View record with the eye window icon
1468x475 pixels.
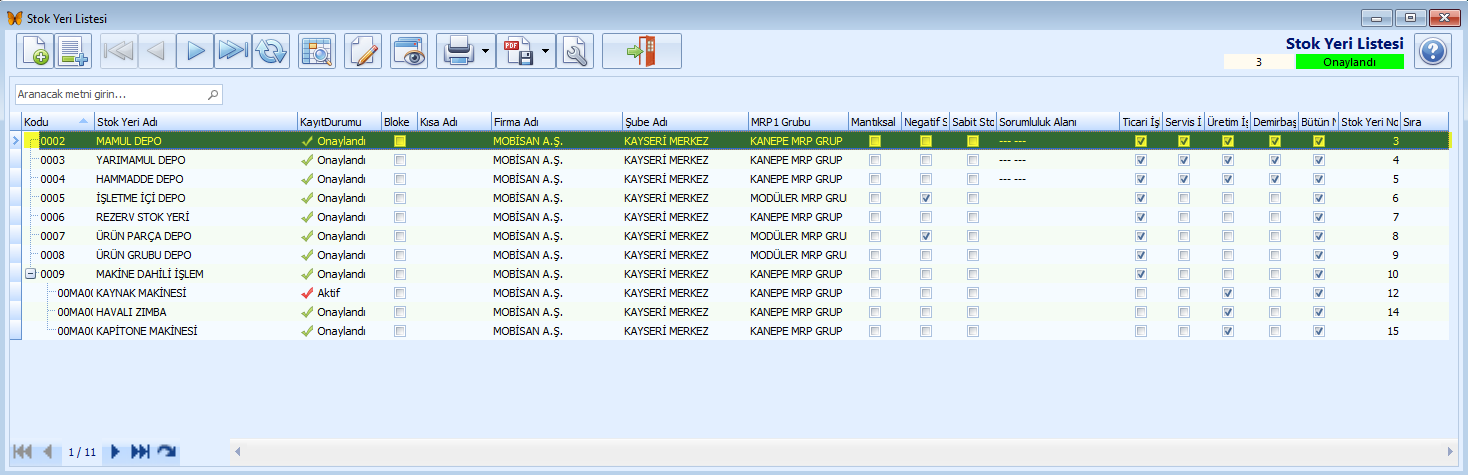pos(408,51)
